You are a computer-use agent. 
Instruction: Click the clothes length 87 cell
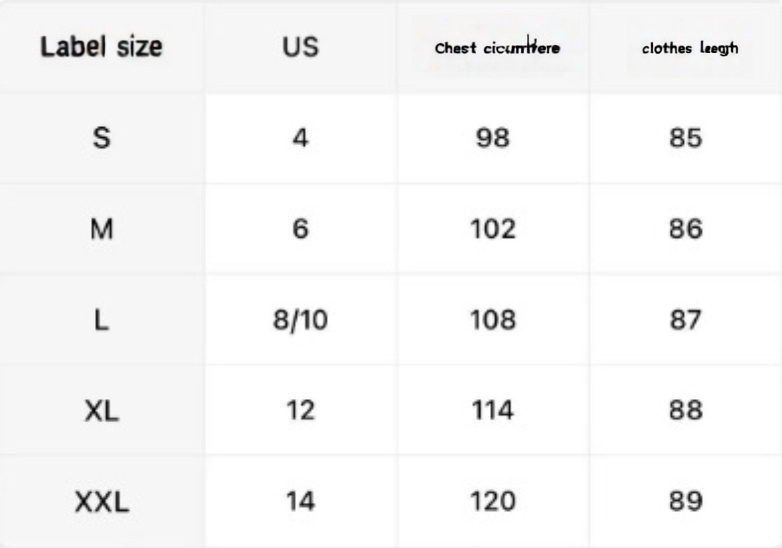point(685,320)
